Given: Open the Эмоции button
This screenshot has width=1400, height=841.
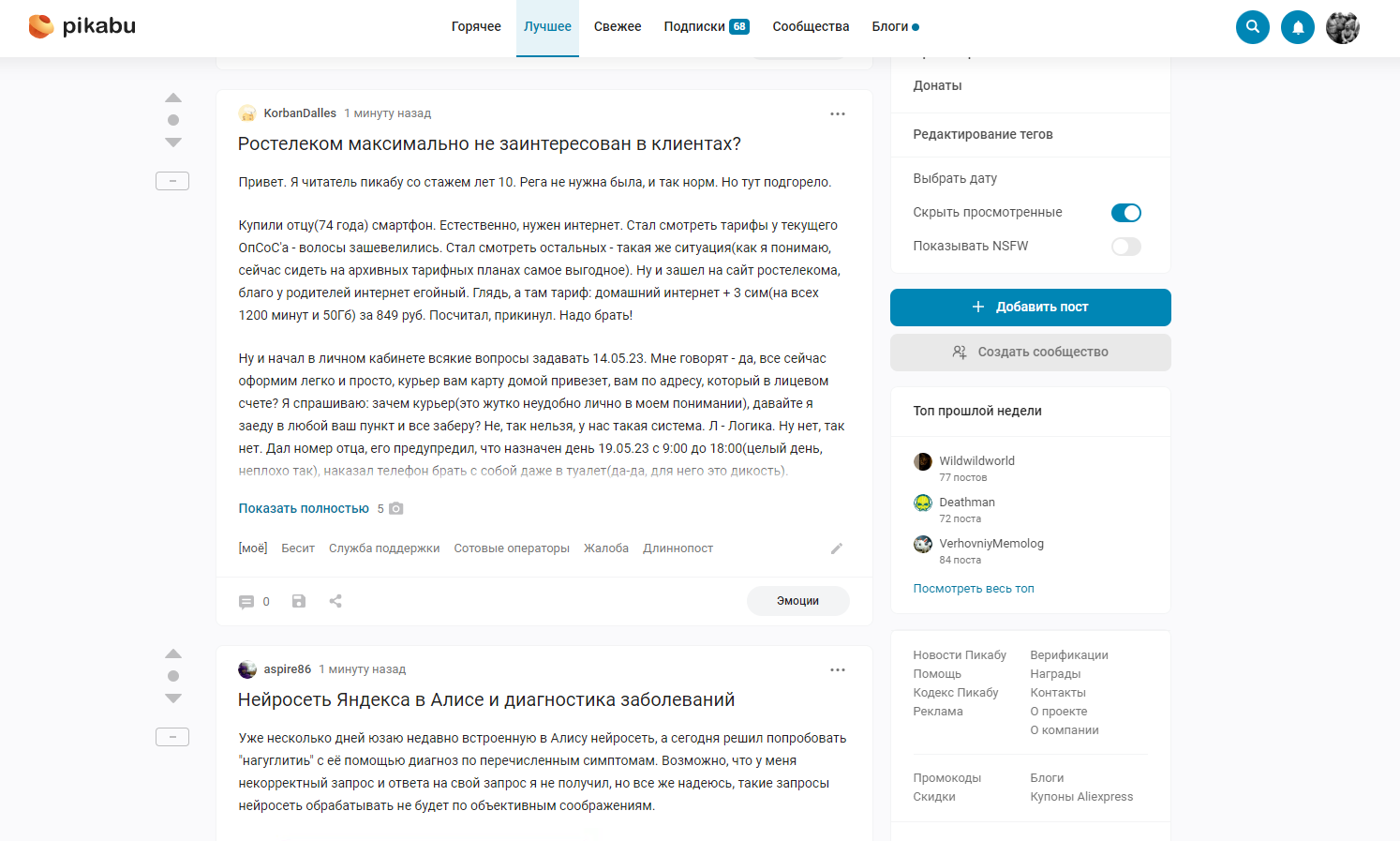Looking at the screenshot, I should pos(798,601).
